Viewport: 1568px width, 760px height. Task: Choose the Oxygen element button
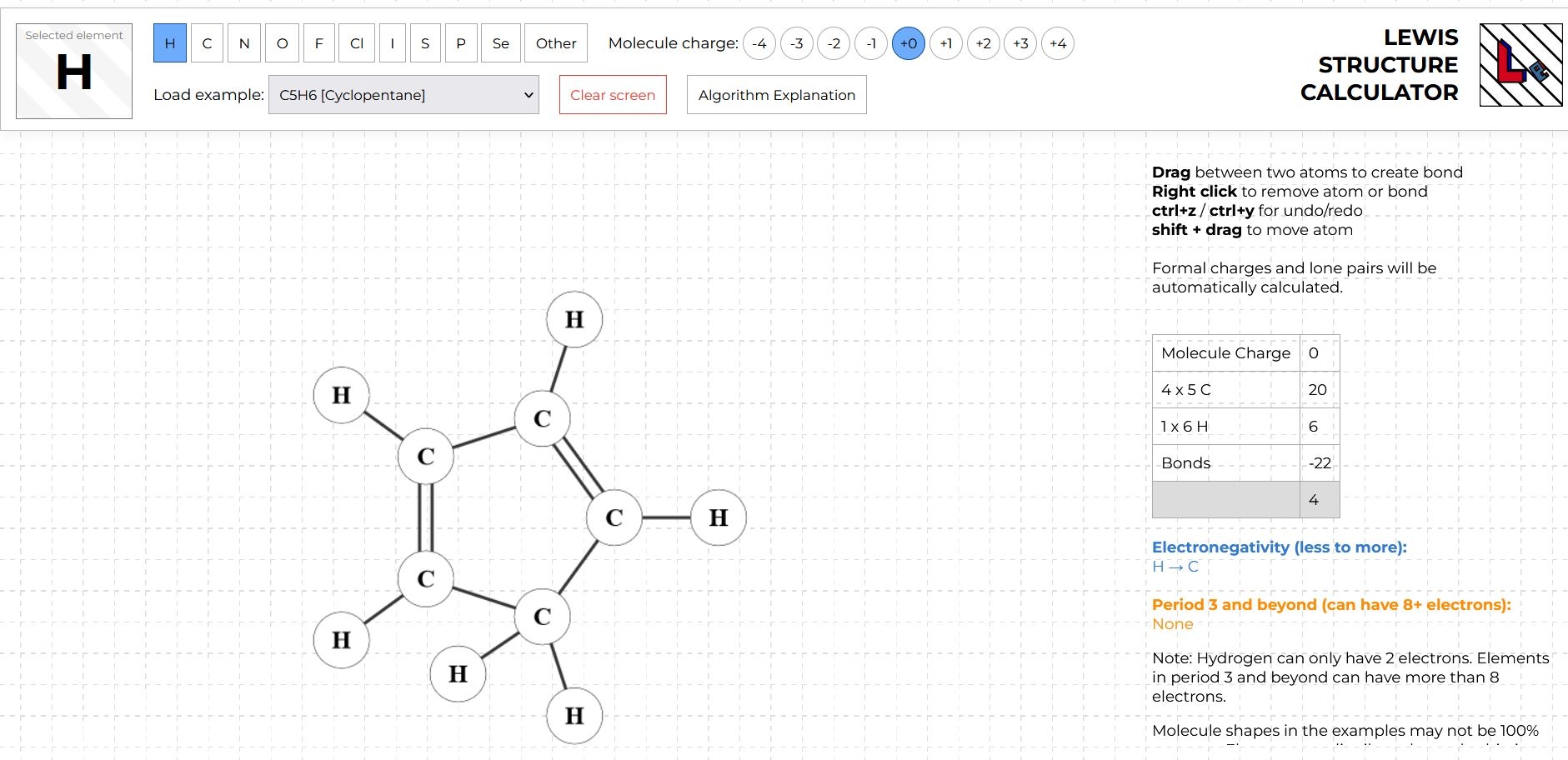coord(282,43)
